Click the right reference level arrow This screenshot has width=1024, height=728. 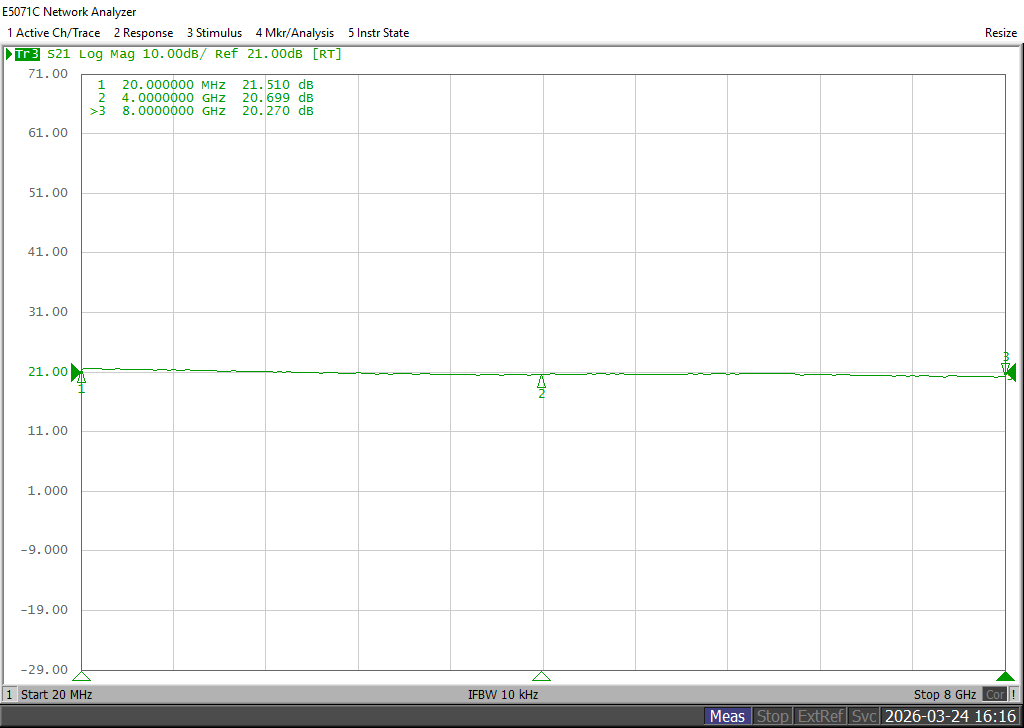point(1011,373)
